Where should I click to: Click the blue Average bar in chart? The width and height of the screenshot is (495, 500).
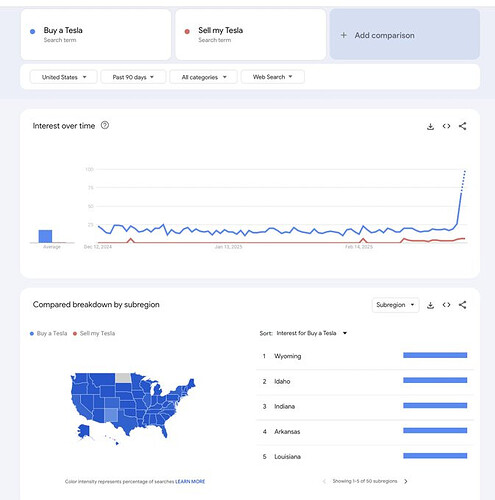point(45,236)
